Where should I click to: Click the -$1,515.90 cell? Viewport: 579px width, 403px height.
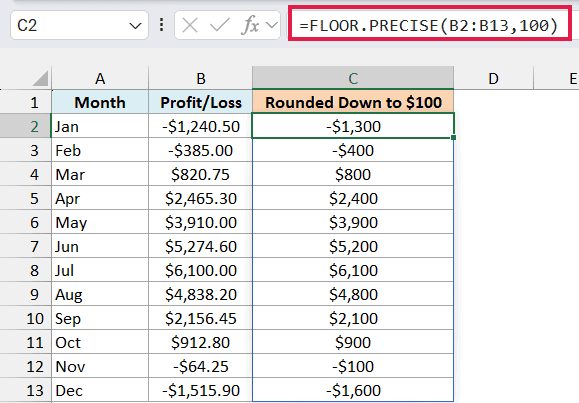201,390
